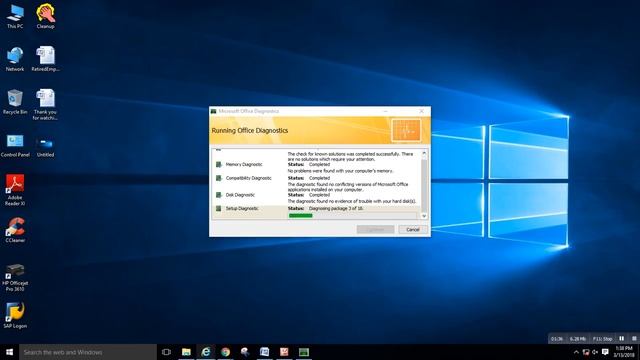The image size is (640, 360).
Task: Click the Setup Diagnostic progress bar
Action: tap(353, 216)
